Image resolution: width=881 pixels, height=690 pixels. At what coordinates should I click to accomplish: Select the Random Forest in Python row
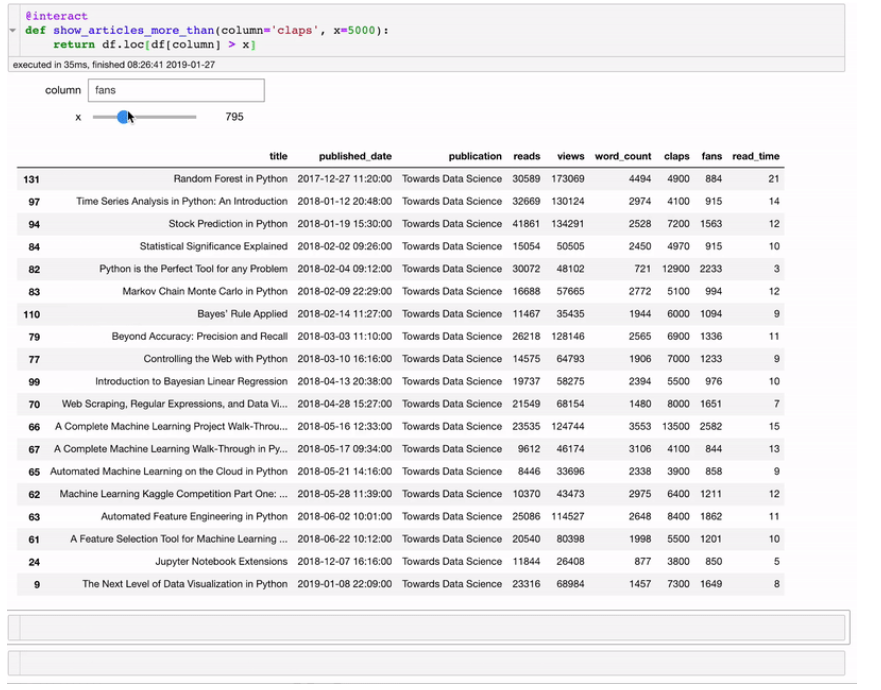[400, 179]
